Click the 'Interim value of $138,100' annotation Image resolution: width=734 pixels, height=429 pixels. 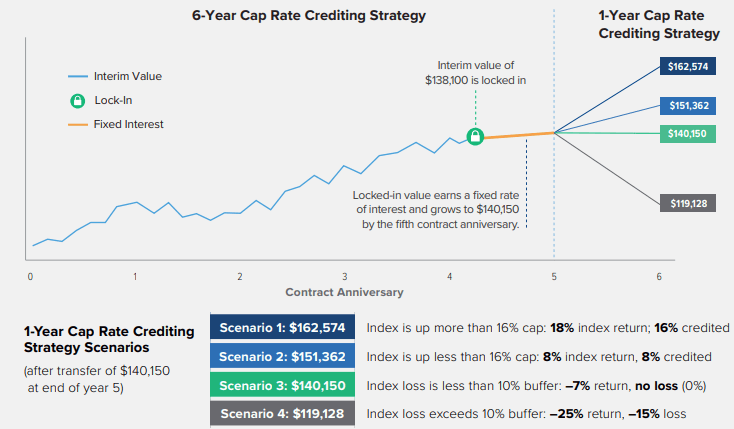475,72
